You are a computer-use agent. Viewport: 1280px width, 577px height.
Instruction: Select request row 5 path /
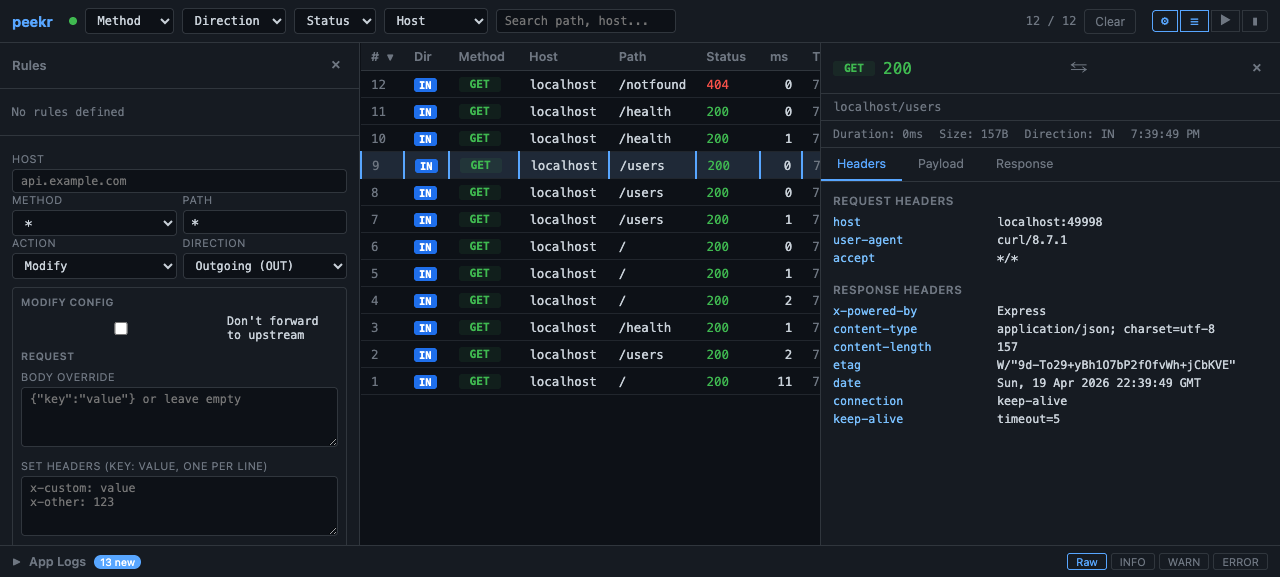tap(590, 274)
